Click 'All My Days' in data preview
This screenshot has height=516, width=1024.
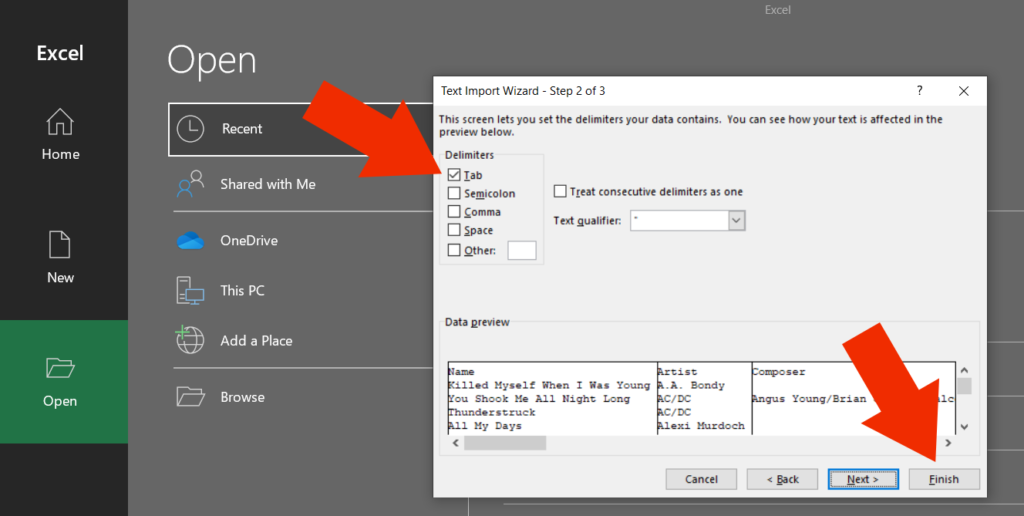pos(485,426)
